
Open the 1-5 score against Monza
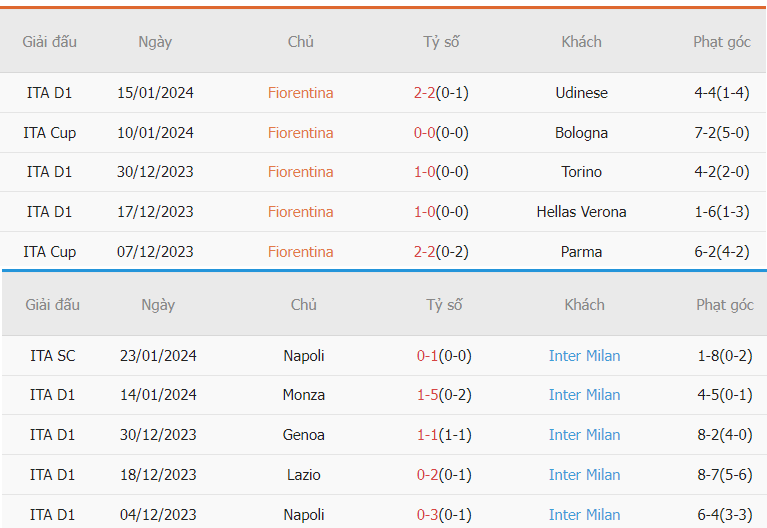pyautogui.click(x=427, y=395)
